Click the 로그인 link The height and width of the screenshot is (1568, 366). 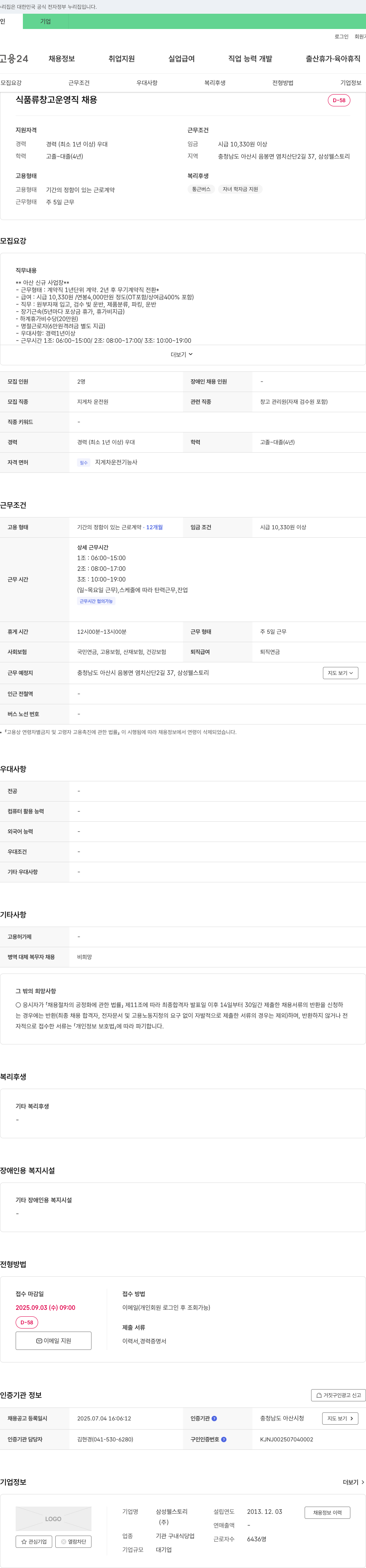click(x=341, y=37)
